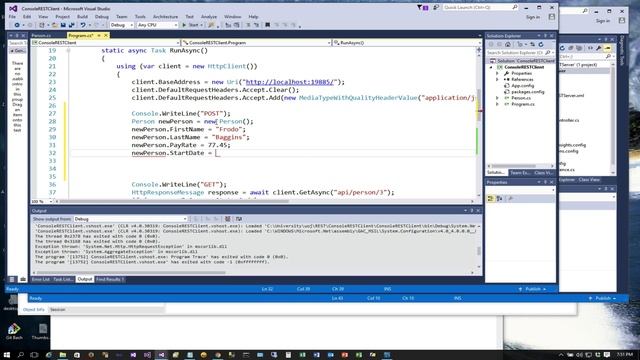Open the ConsoleRESTClient project navigation dropdown
The image size is (640, 360).
[x=106, y=42]
